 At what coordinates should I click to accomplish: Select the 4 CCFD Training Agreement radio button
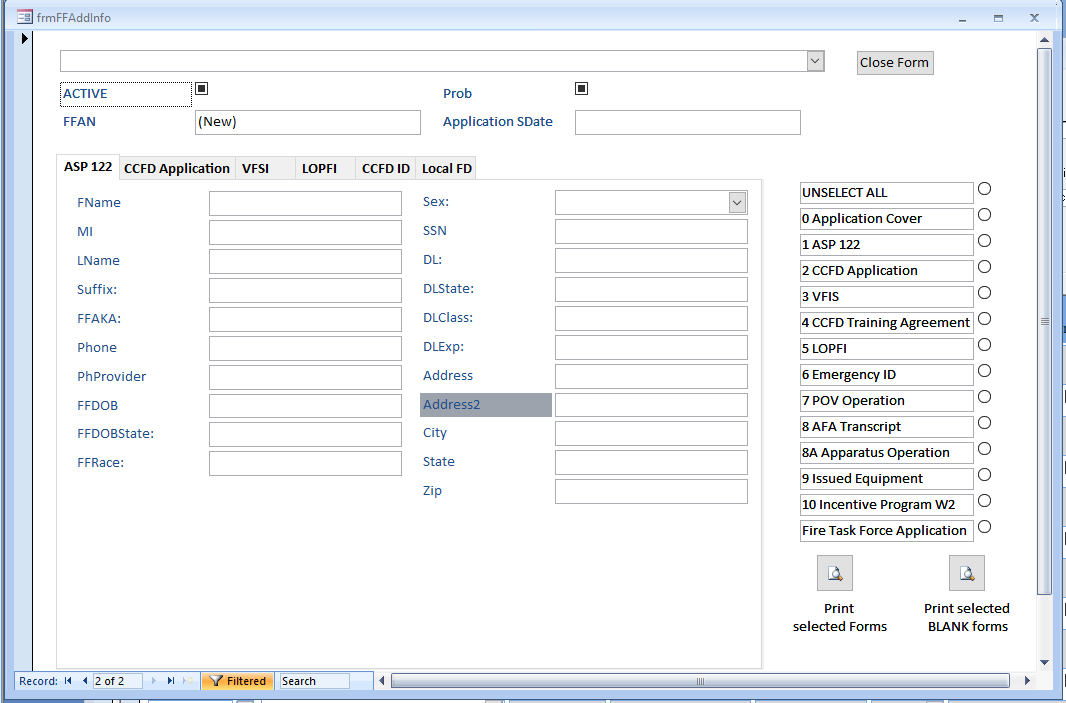tap(984, 319)
